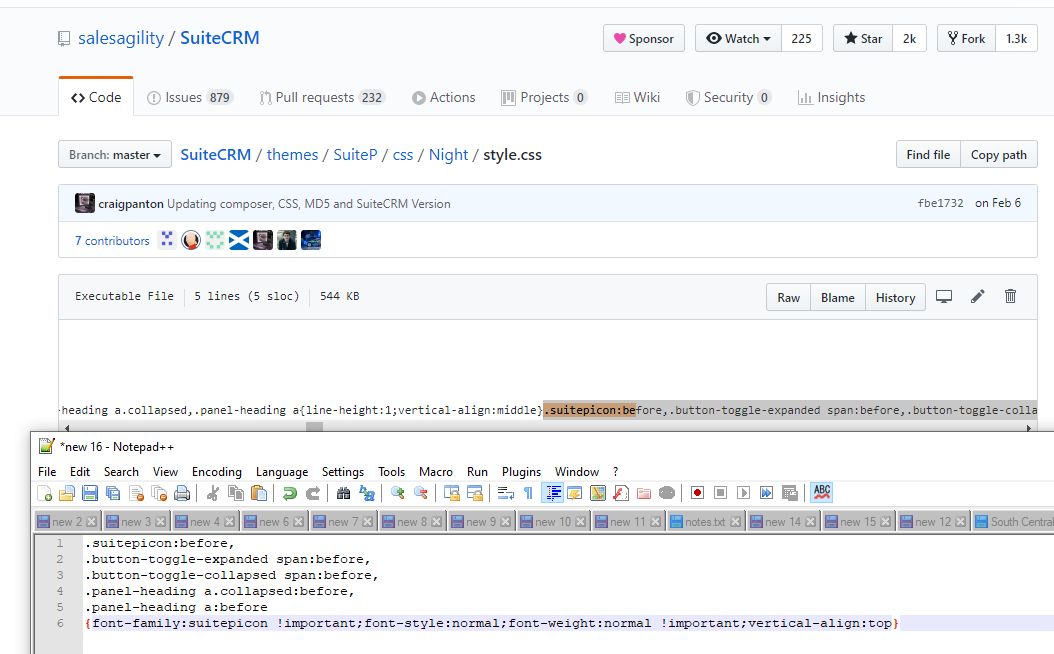
Task: Click the Open file folder icon in Notepad++
Action: 67,493
